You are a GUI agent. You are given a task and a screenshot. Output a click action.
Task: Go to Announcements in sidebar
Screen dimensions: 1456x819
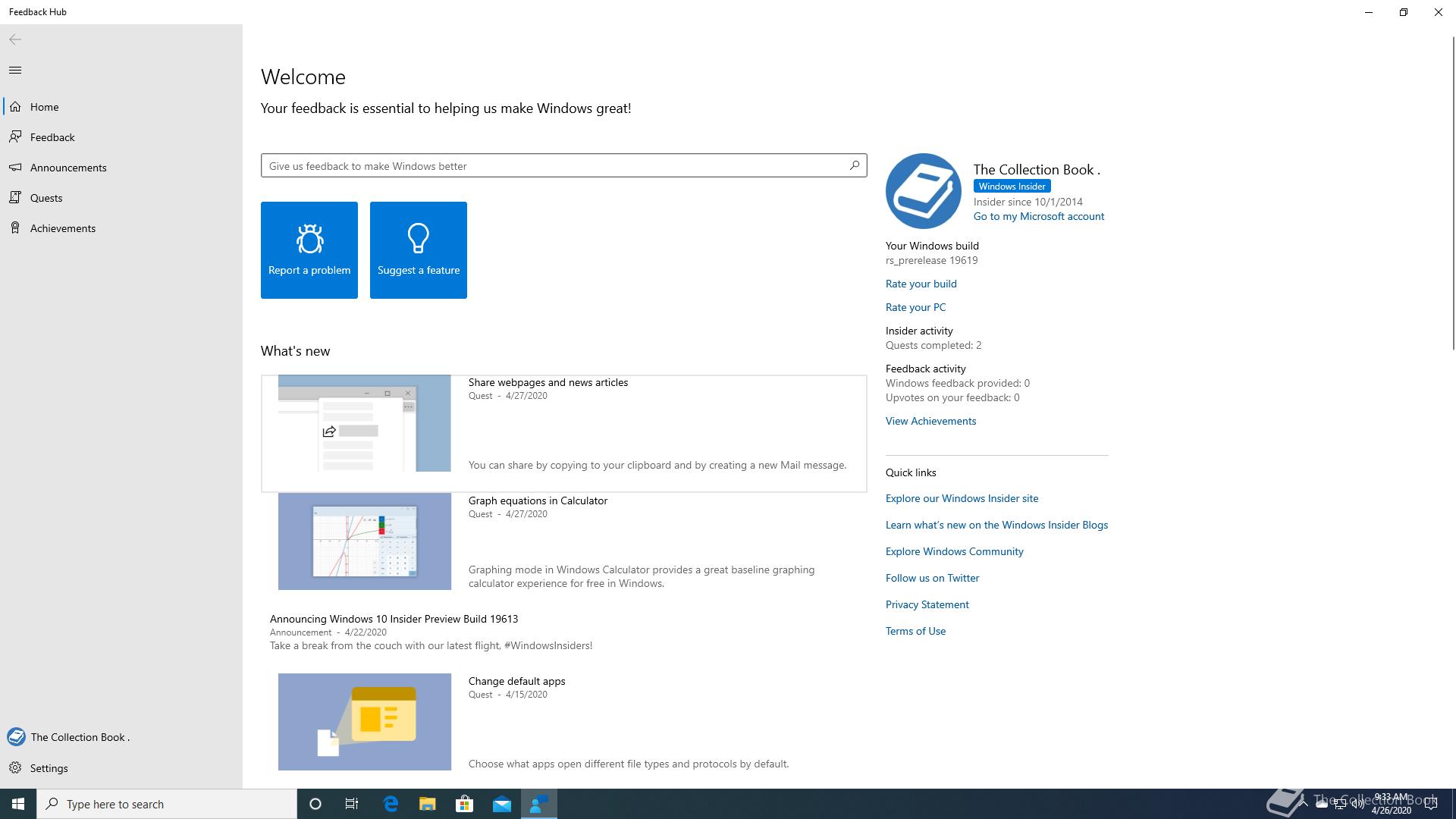click(x=68, y=168)
